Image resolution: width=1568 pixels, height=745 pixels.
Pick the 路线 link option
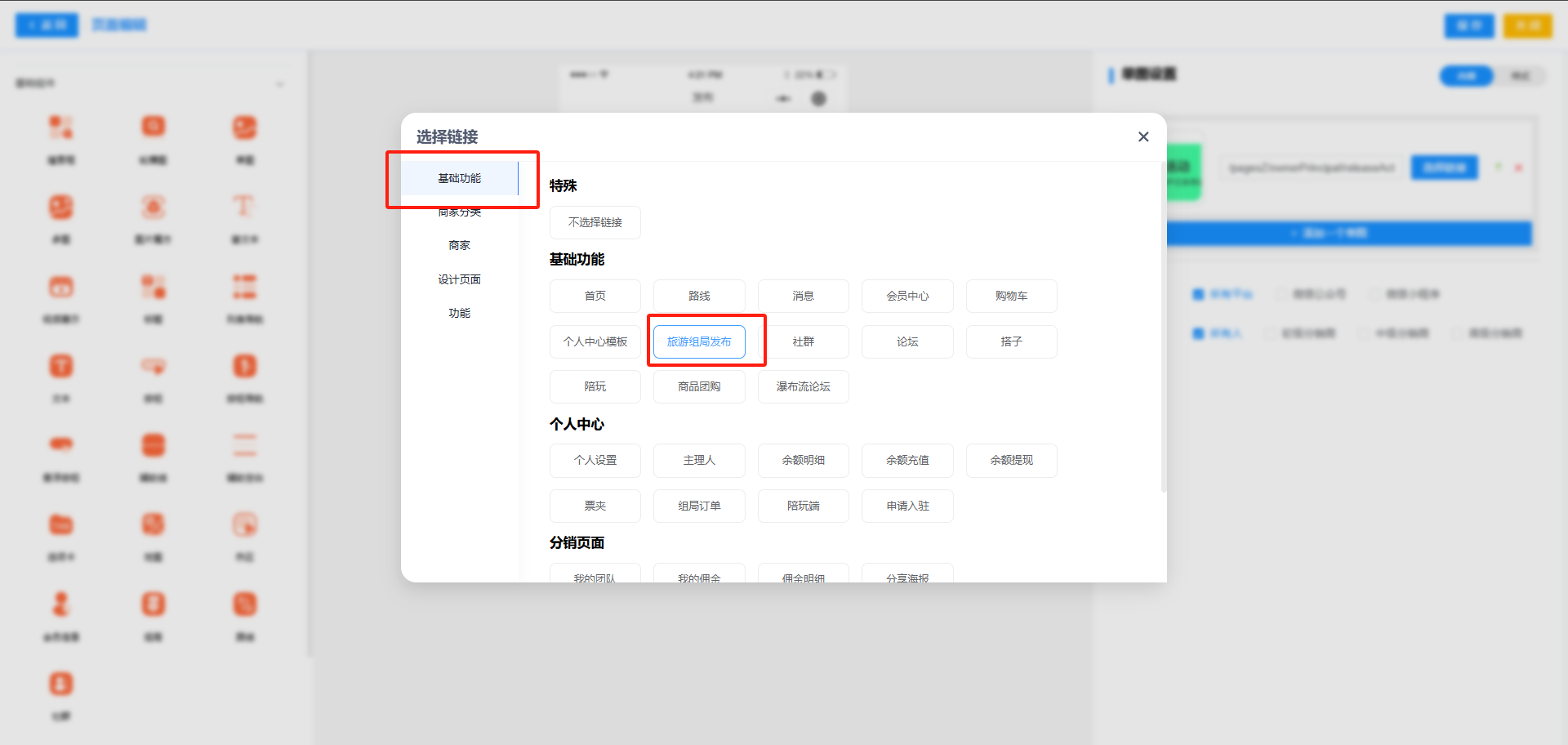pos(699,296)
